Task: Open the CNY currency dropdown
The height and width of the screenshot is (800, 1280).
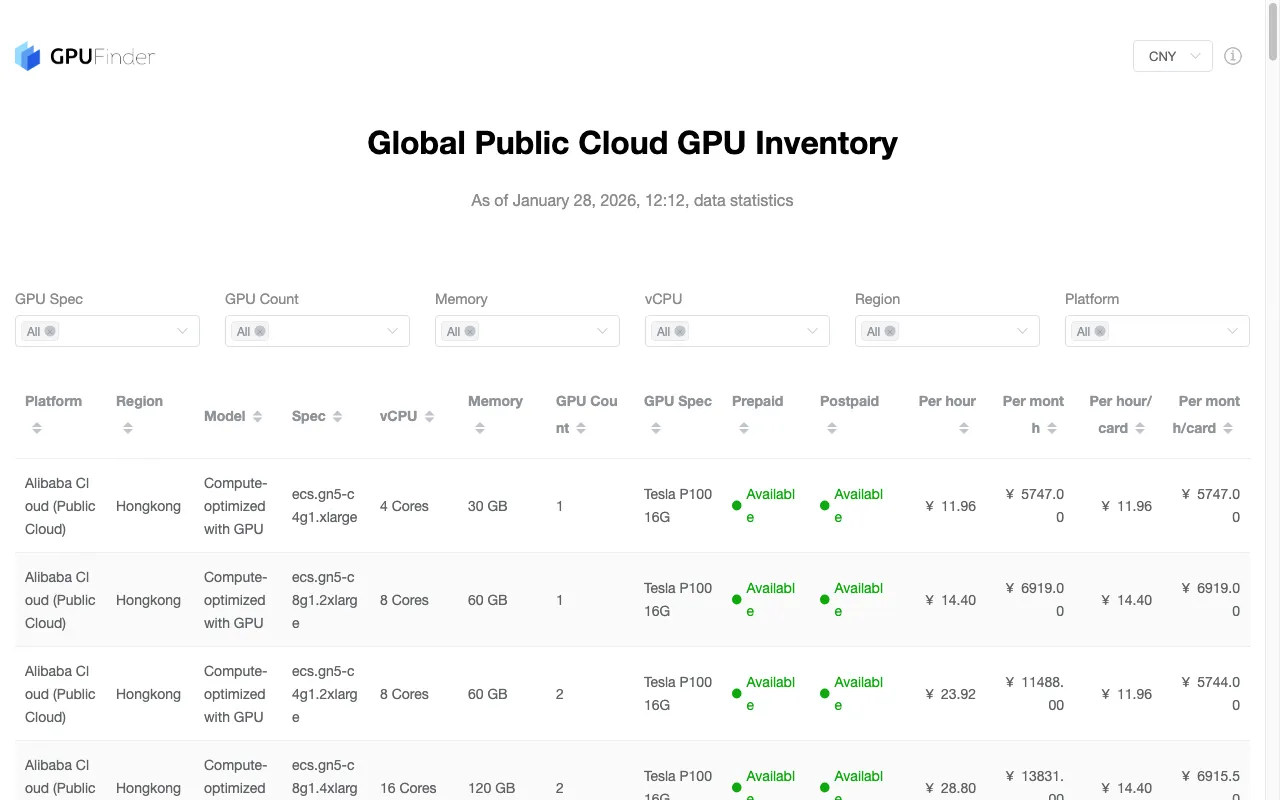Action: pyautogui.click(x=1173, y=56)
